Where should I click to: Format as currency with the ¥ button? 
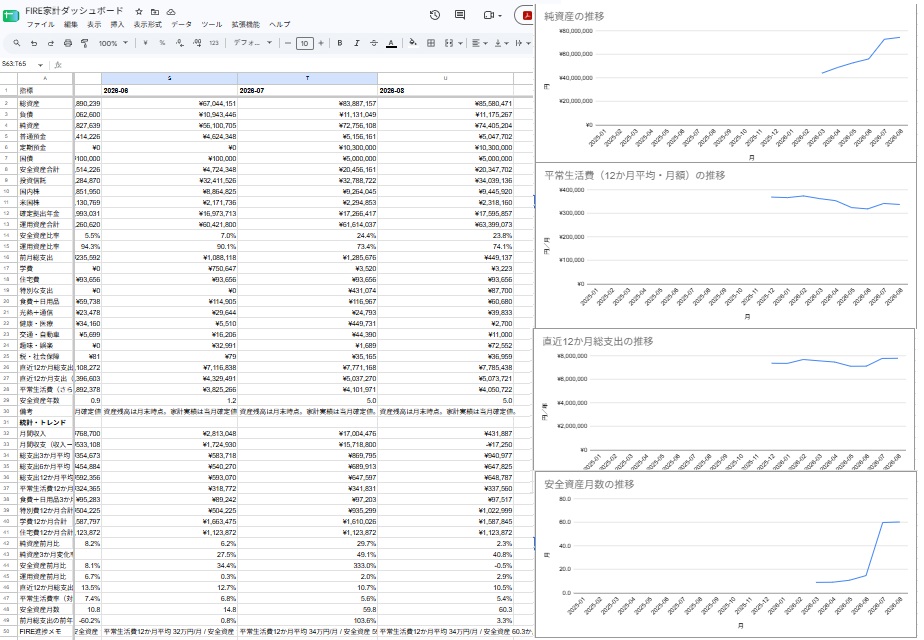point(145,43)
